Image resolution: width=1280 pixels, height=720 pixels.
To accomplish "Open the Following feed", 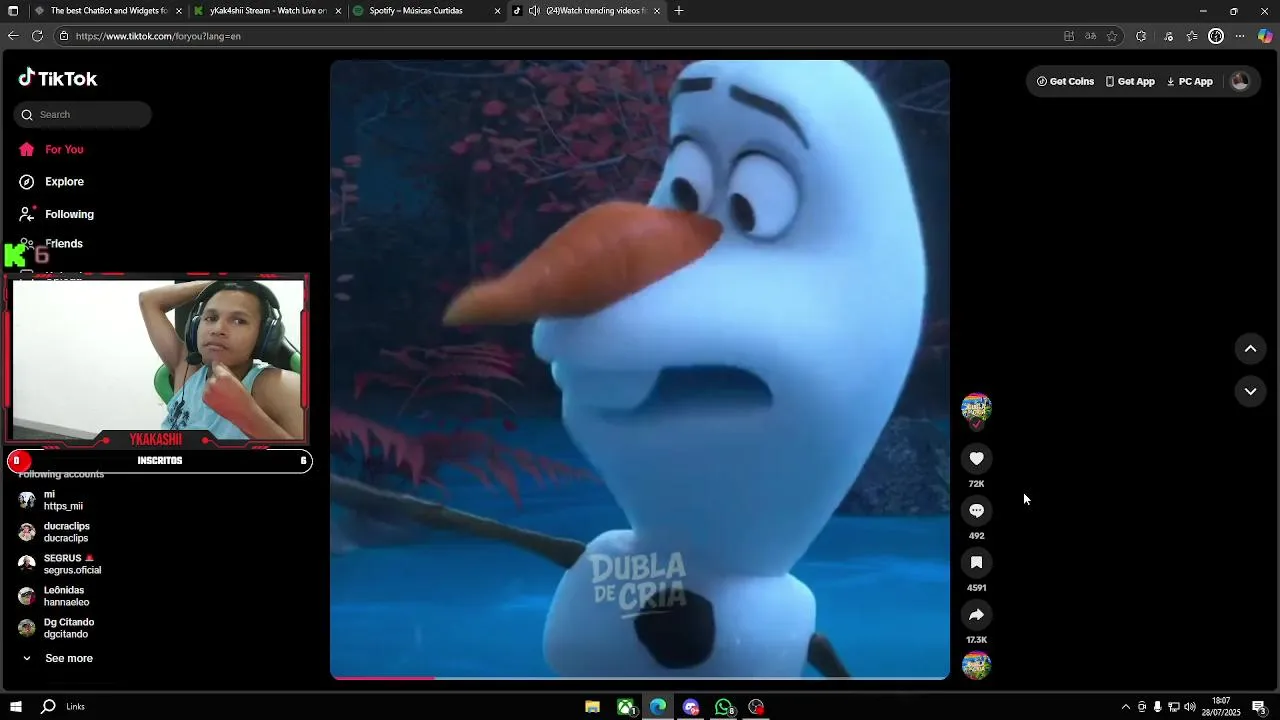I will pyautogui.click(x=56, y=214).
